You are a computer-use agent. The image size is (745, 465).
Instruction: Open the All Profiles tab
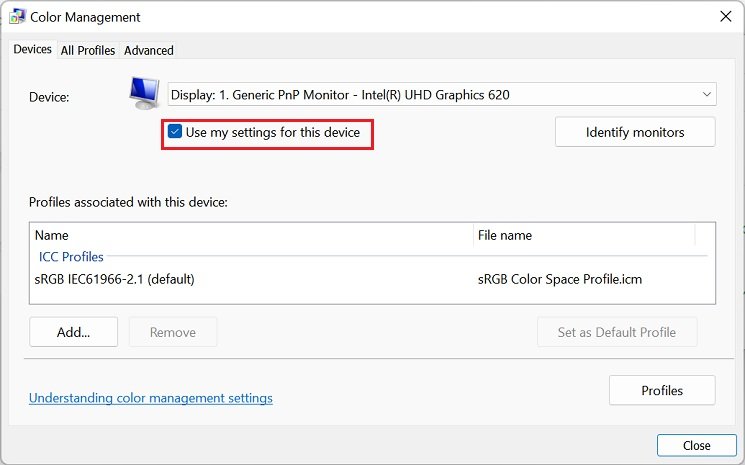(88, 50)
